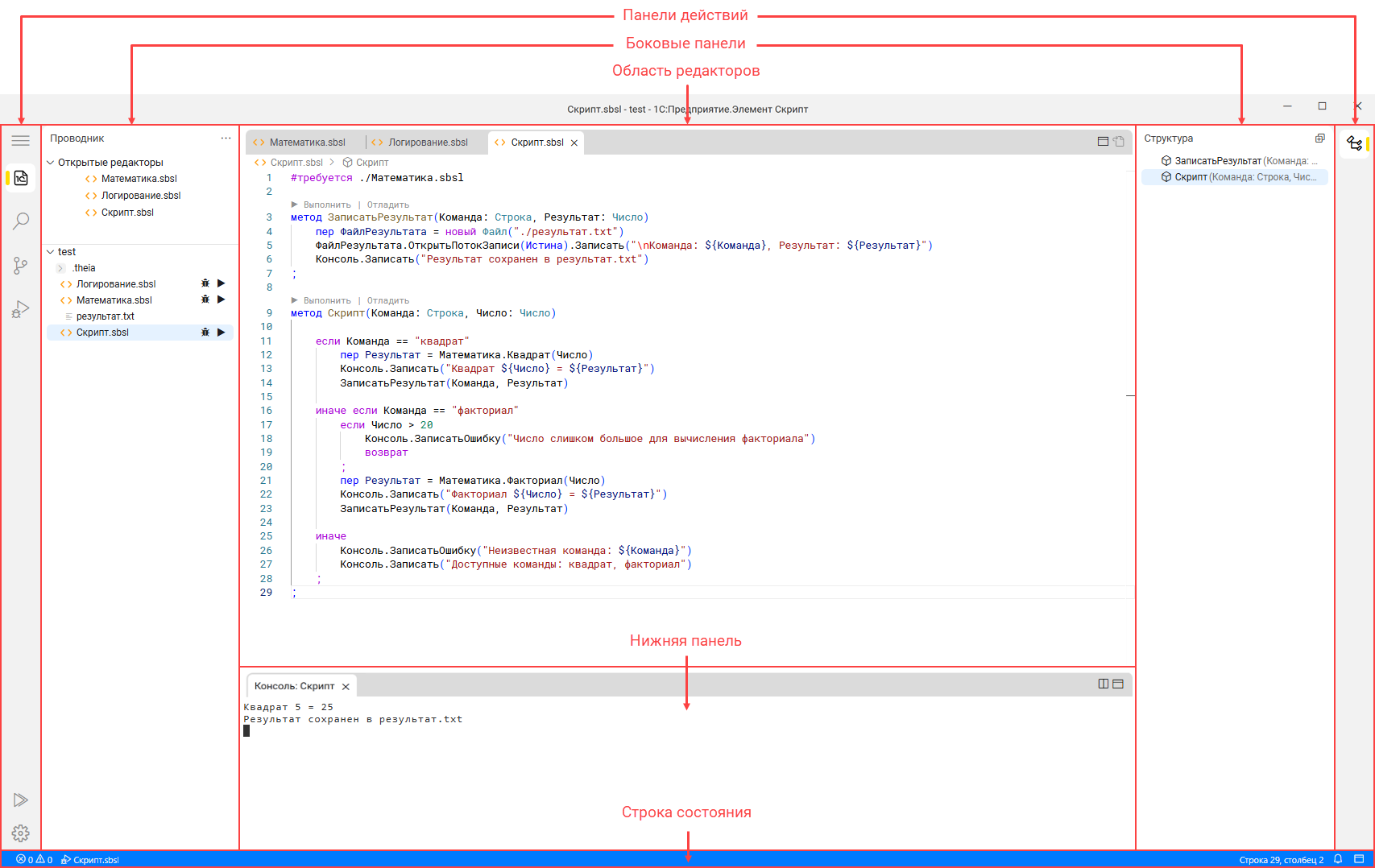
Task: Switch to the Математика.sbsl editor tab
Action: point(306,143)
